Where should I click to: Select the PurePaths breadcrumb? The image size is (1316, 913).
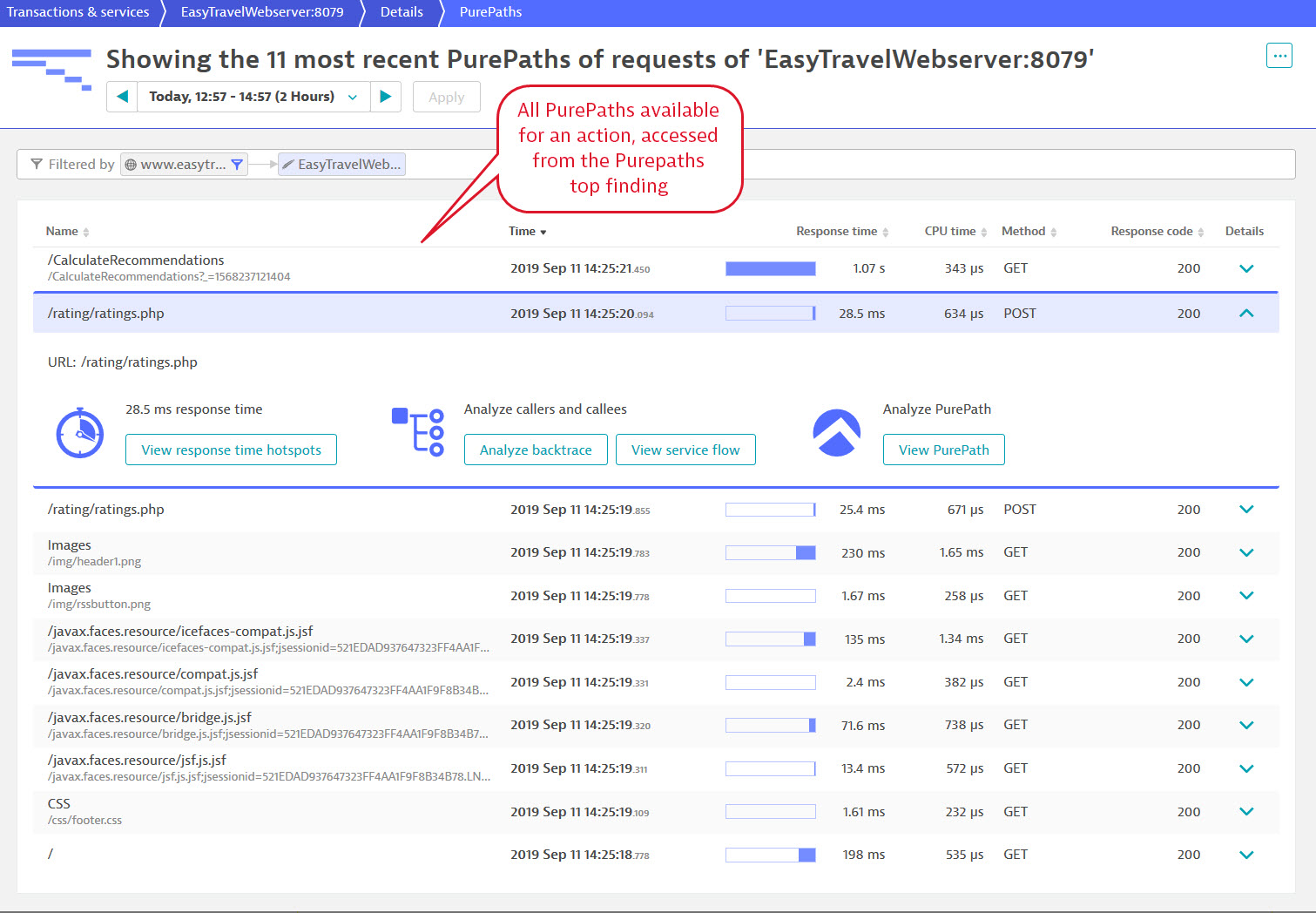click(490, 12)
